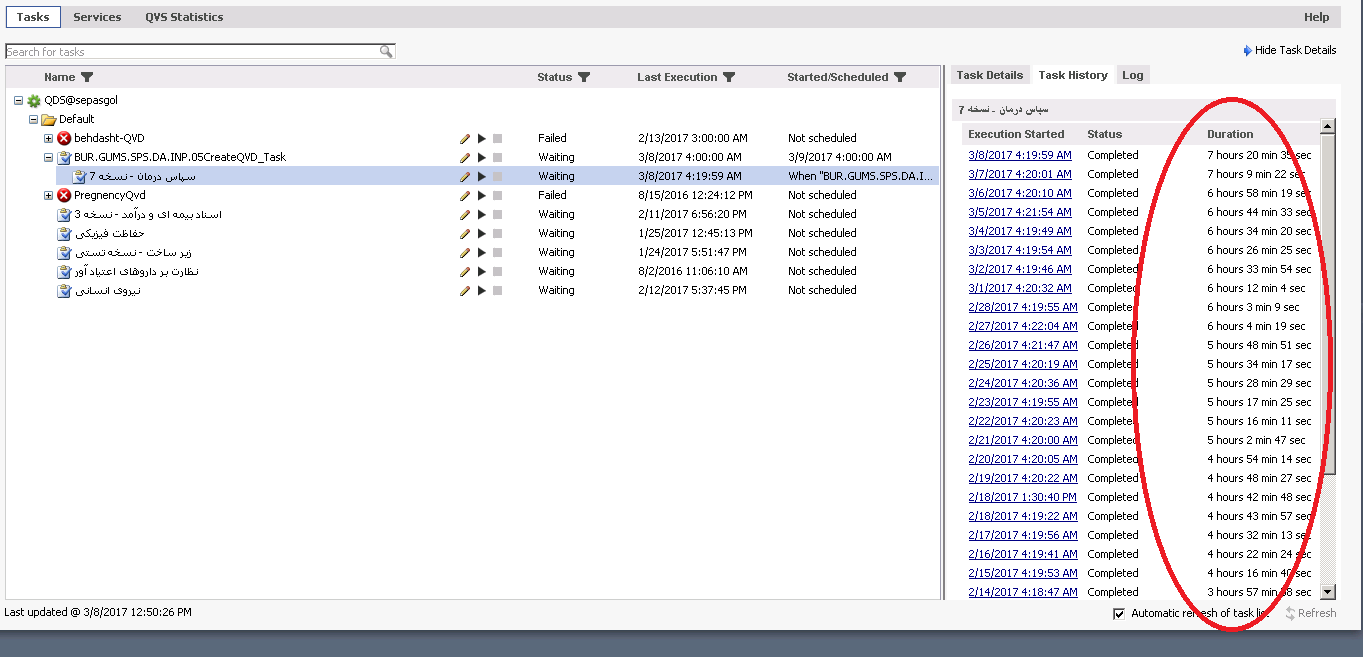Expand the PregnencyQvd tree node

tap(48, 195)
